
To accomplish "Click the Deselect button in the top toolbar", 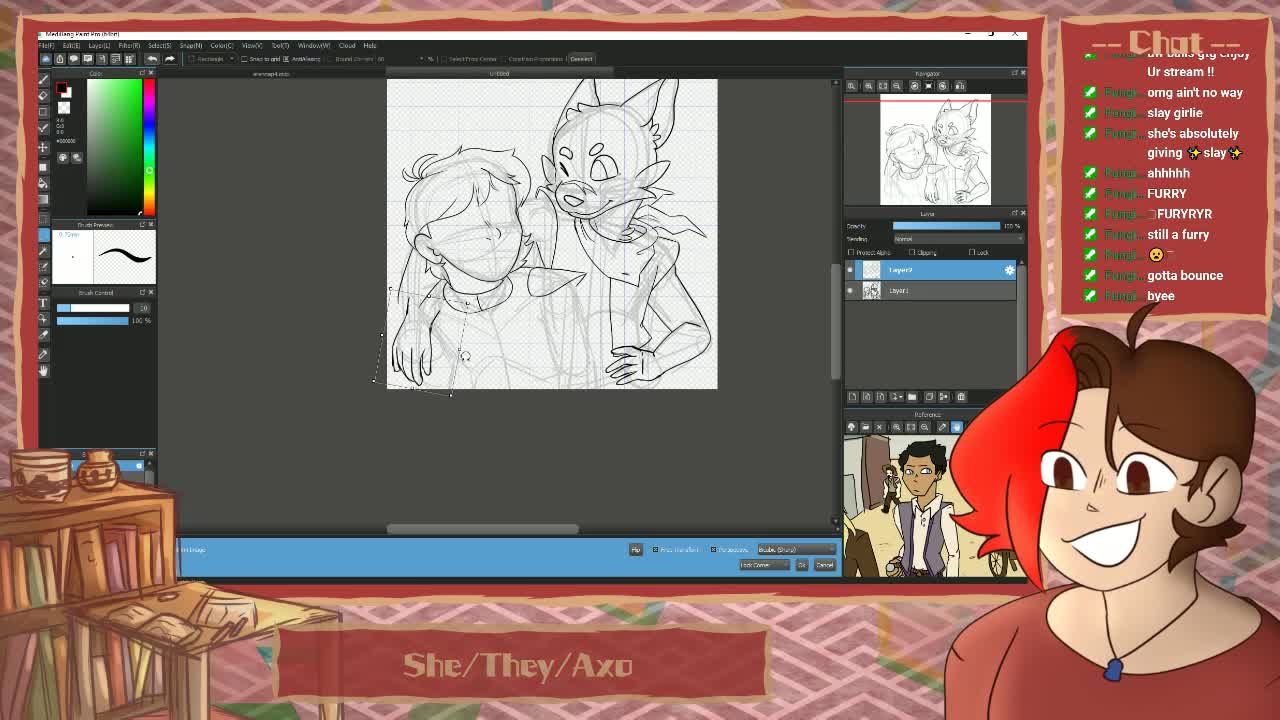I will [x=580, y=58].
